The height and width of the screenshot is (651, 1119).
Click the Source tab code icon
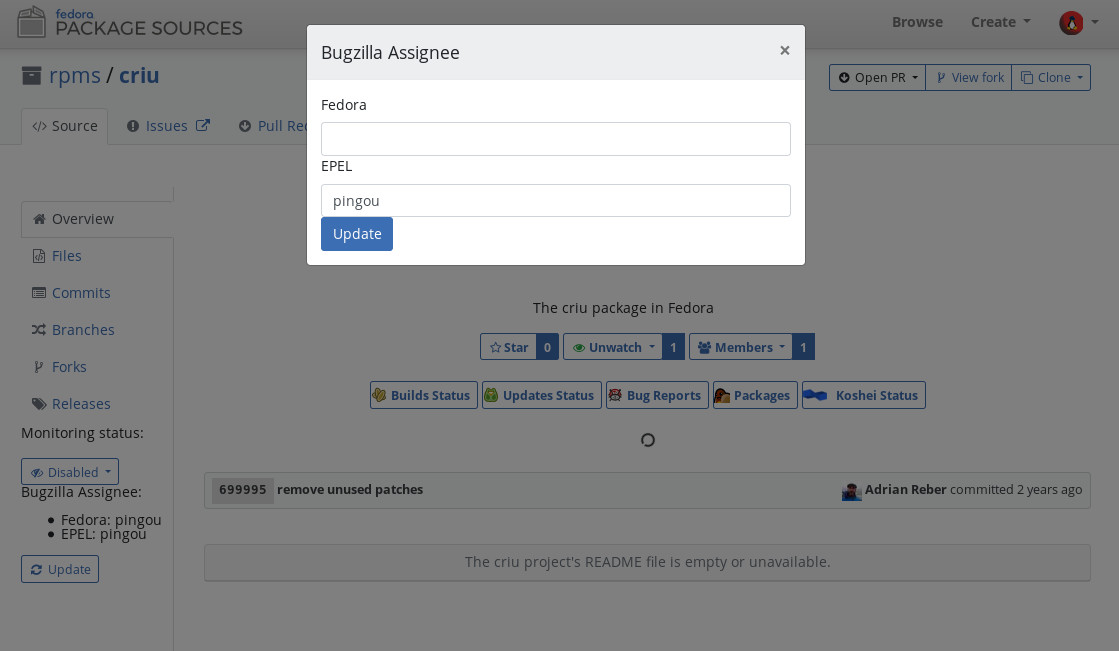[39, 126]
